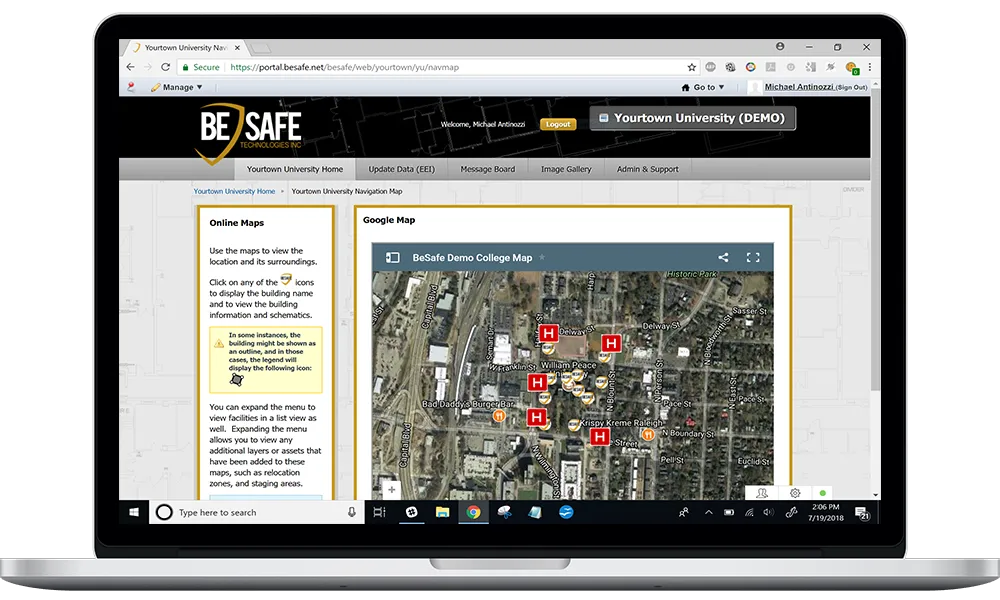This screenshot has width=1000, height=600.
Task: Share the BeSafe Demo College Map
Action: pos(723,258)
